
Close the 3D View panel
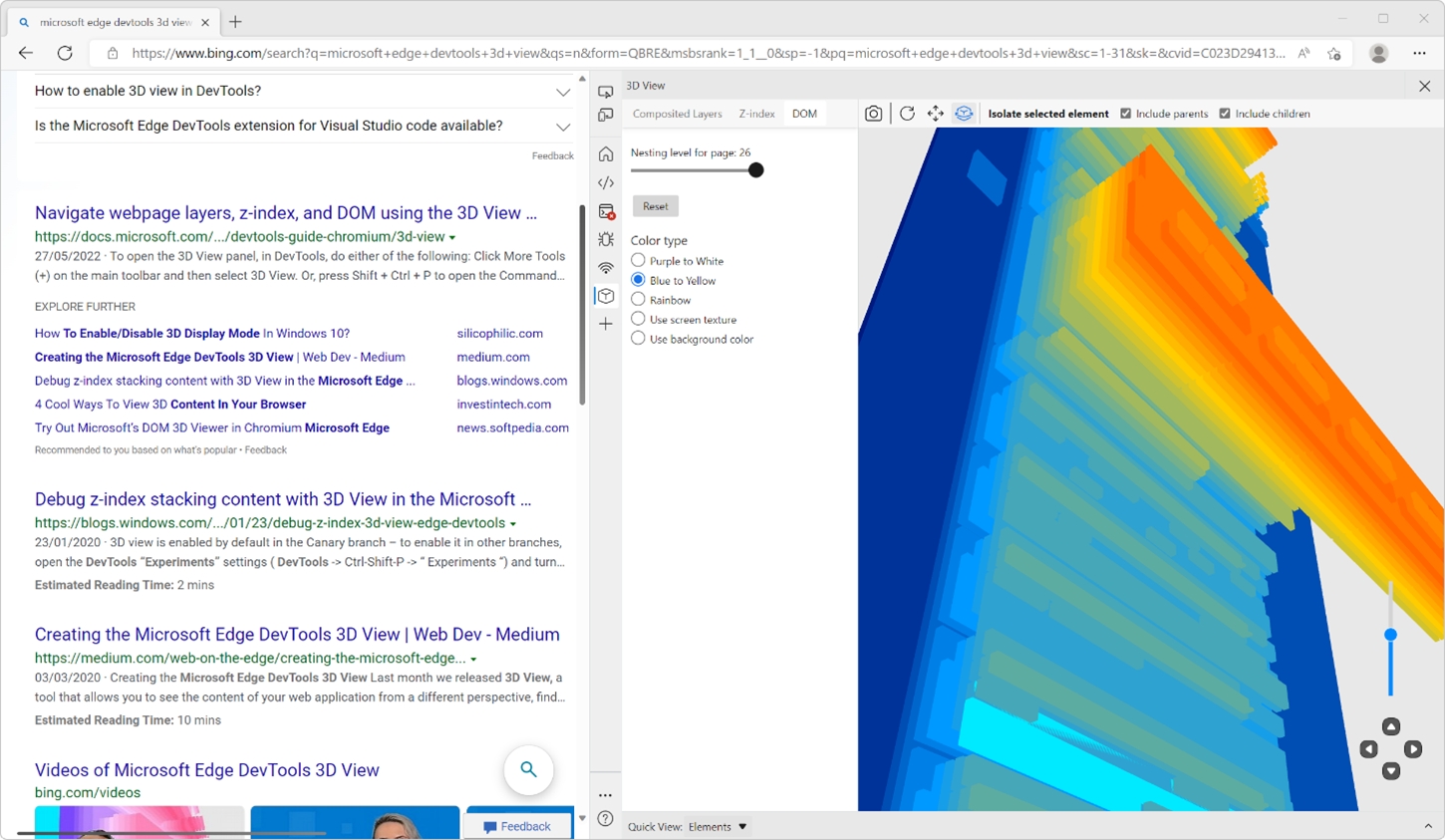[1425, 87]
